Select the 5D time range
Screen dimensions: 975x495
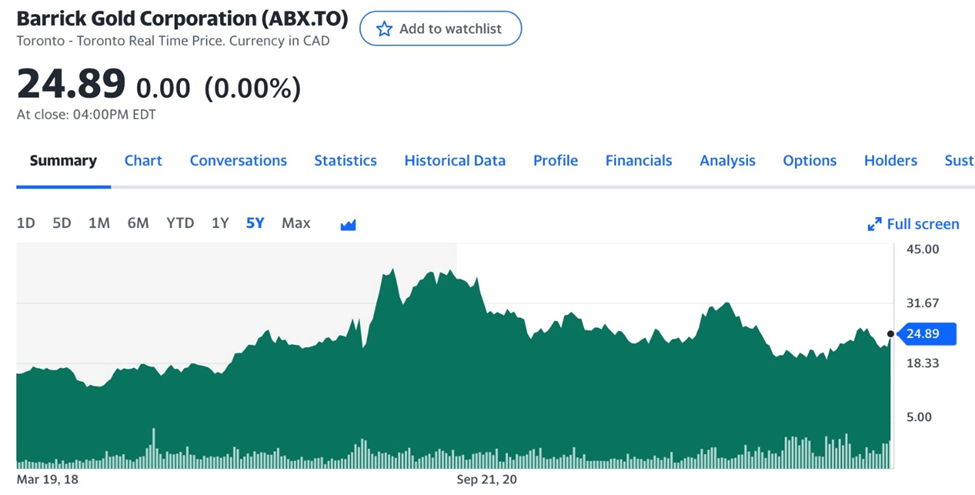click(x=61, y=223)
